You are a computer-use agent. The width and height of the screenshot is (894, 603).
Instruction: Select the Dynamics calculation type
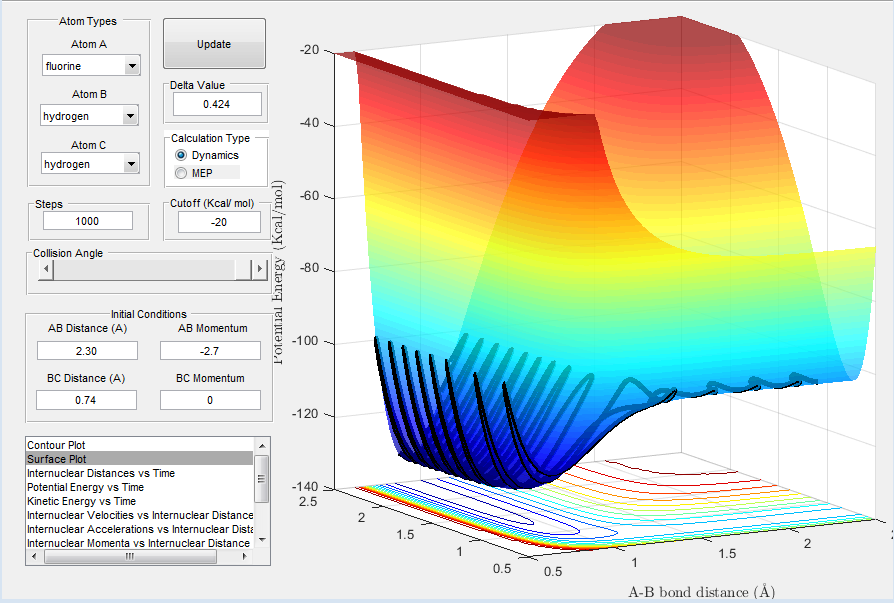click(181, 156)
